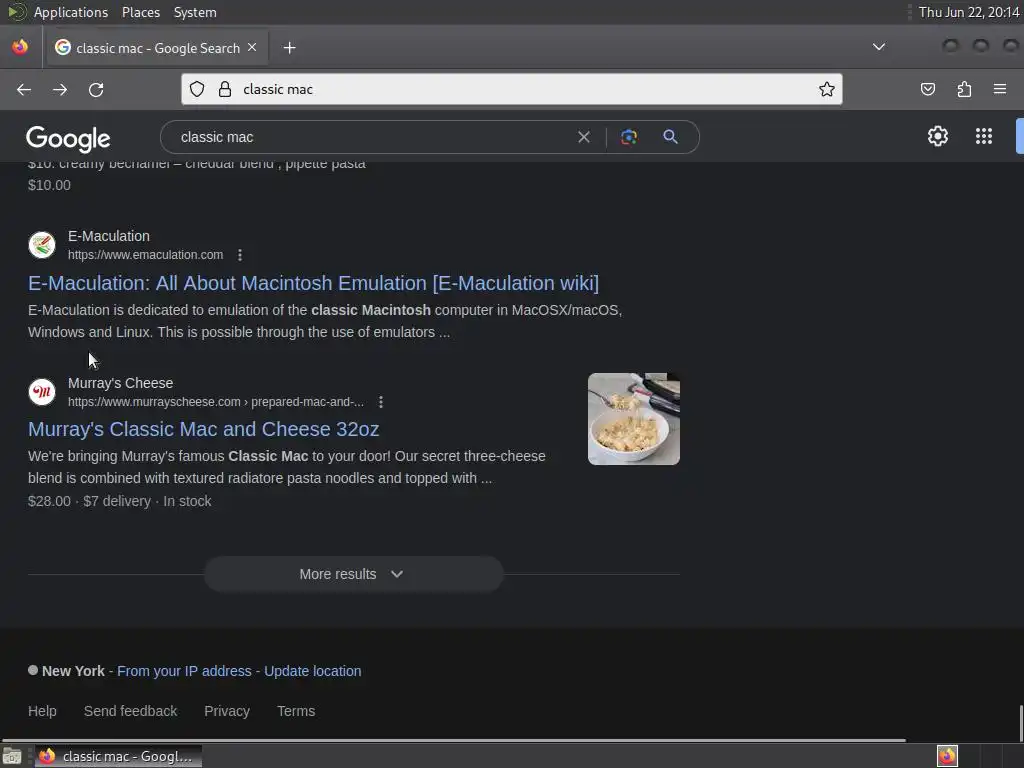Open Terms footer link
Image resolution: width=1024 pixels, height=768 pixels.
point(296,711)
